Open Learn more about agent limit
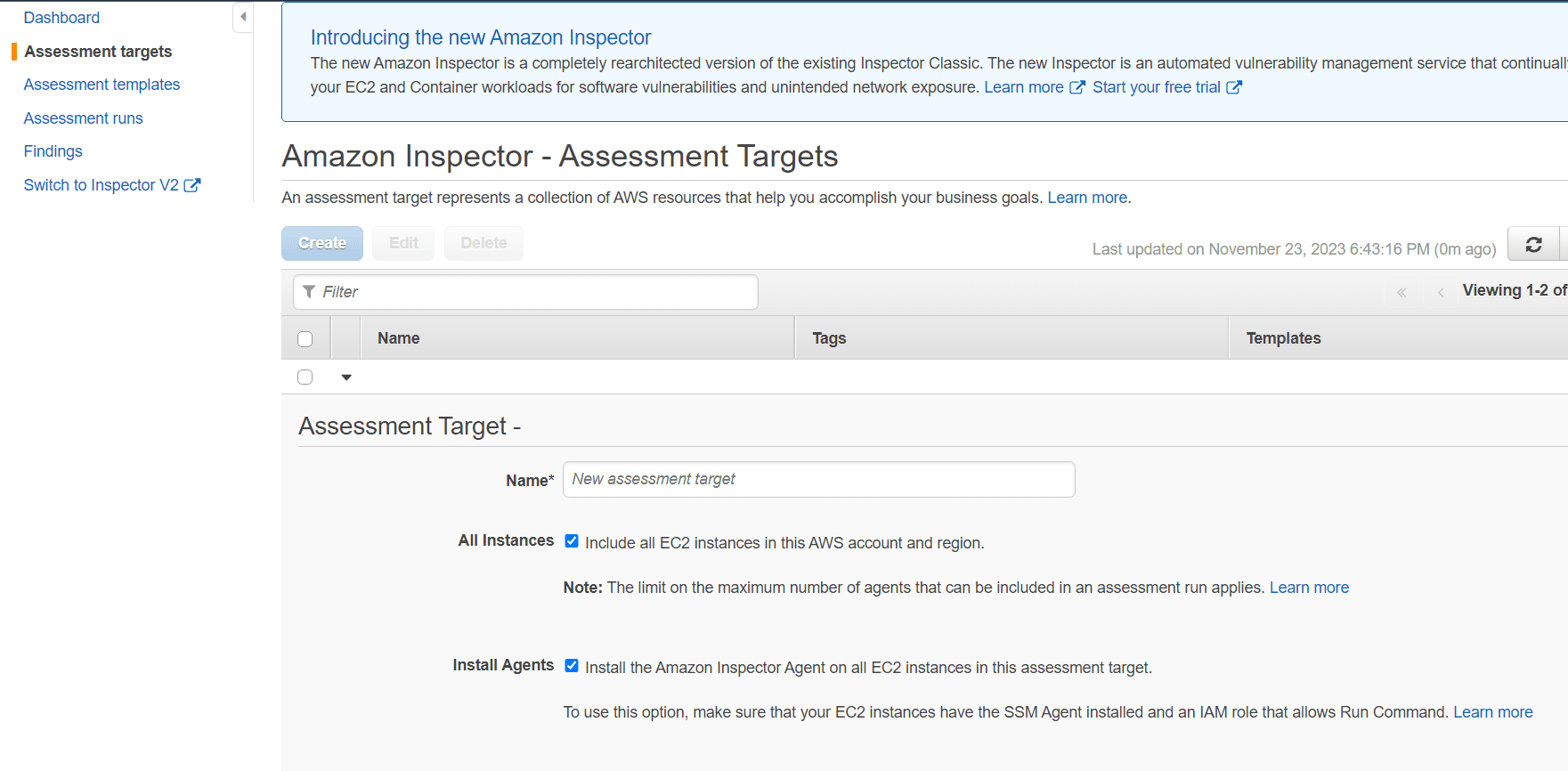Viewport: 1568px width, 771px height. point(1309,588)
